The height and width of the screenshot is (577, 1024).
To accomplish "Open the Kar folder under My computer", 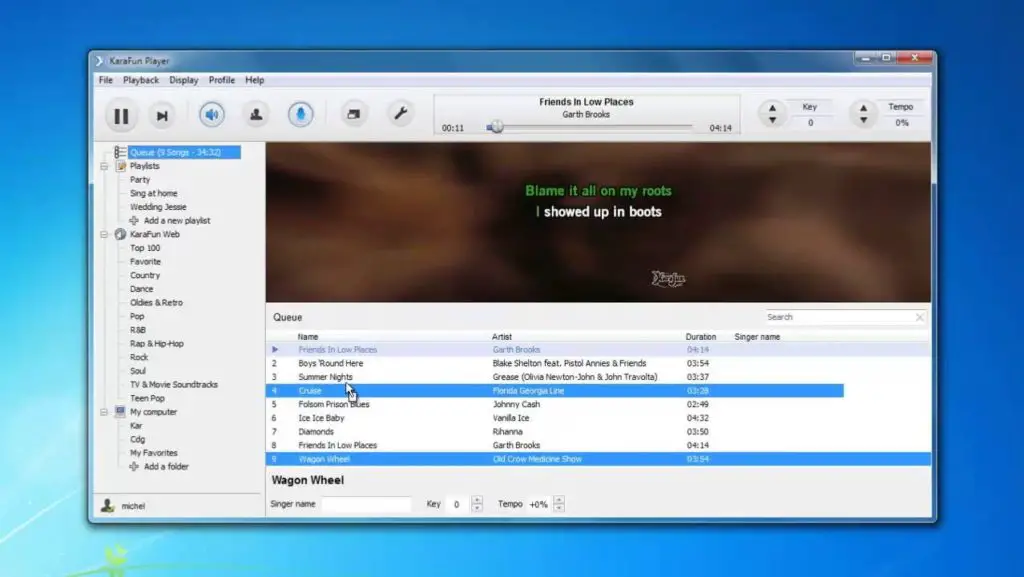I will pyautogui.click(x=136, y=426).
